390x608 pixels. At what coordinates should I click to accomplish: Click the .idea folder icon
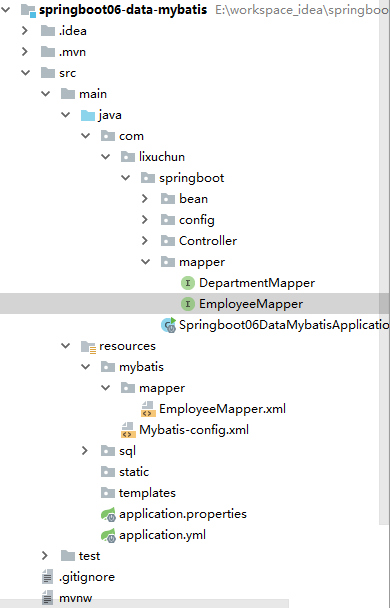(x=48, y=31)
